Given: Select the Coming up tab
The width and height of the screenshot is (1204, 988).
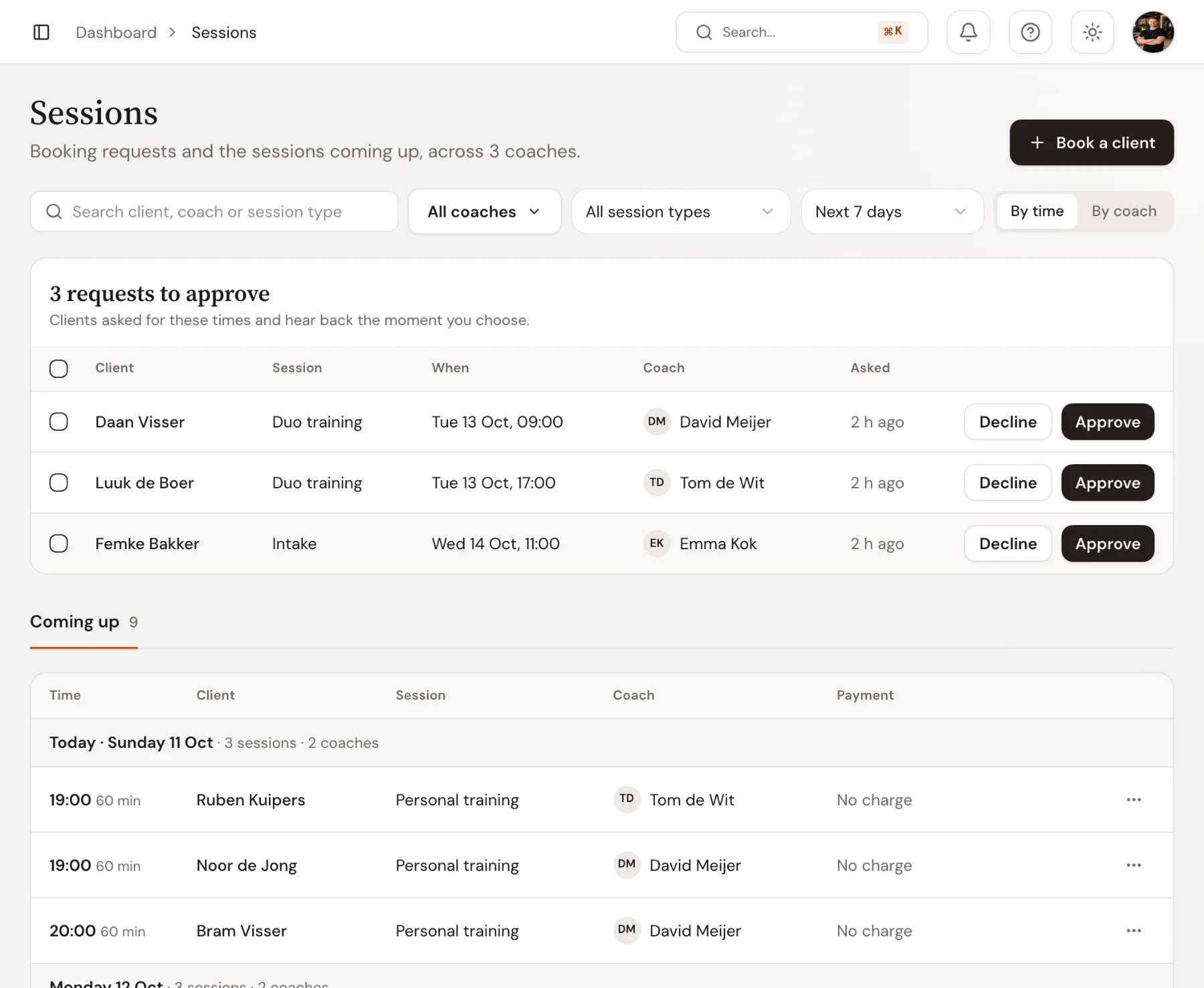Looking at the screenshot, I should tap(84, 622).
